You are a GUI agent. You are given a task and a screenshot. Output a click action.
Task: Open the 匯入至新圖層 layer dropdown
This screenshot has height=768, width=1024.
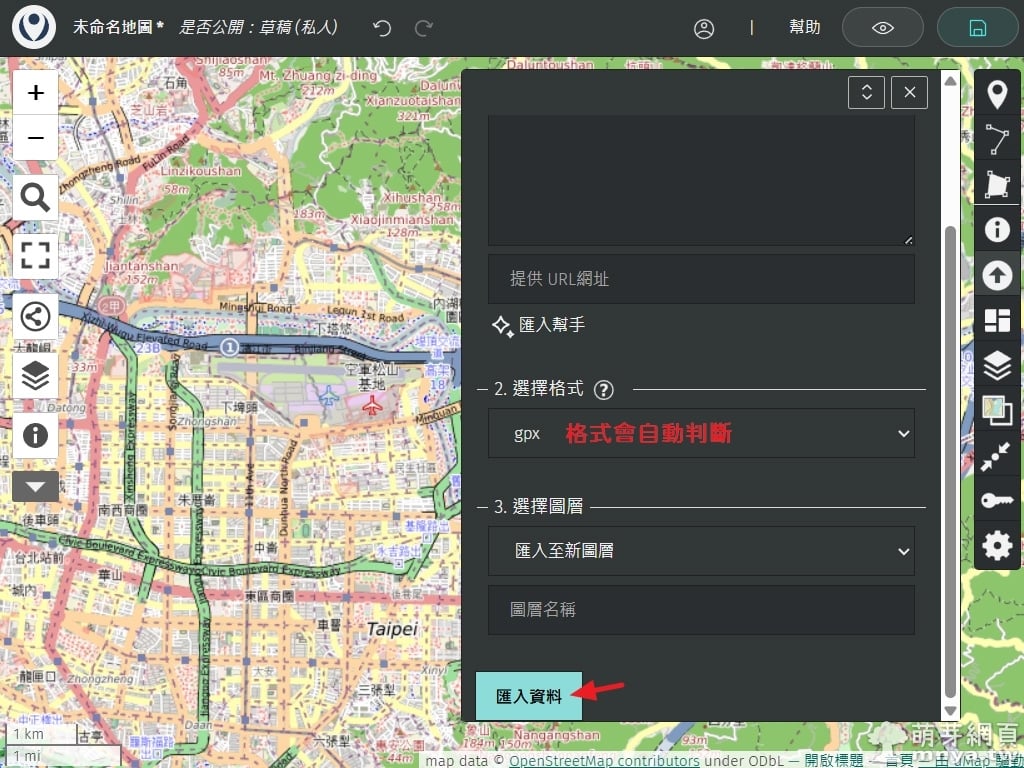point(701,551)
